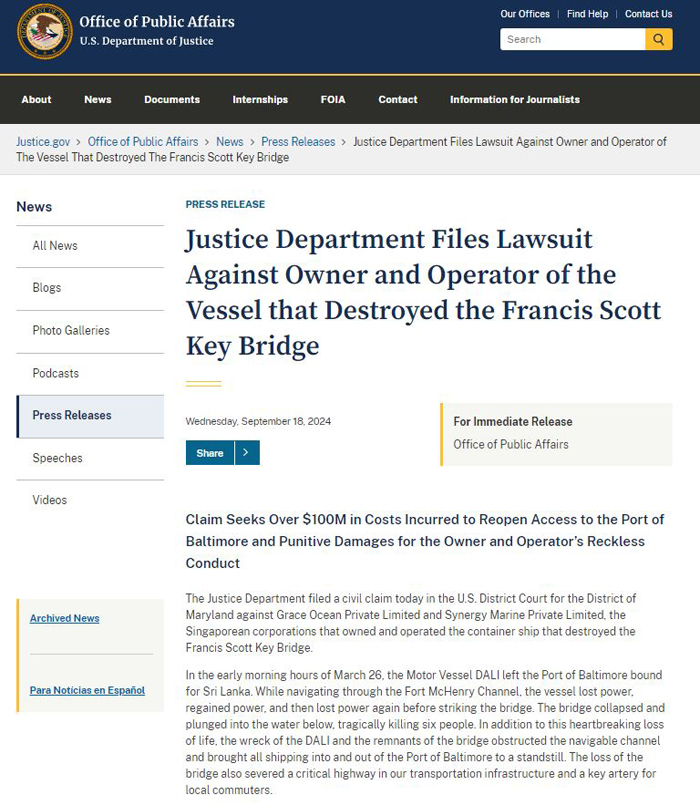This screenshot has width=700, height=805.
Task: Open the Internships menu item
Action: [x=260, y=100]
